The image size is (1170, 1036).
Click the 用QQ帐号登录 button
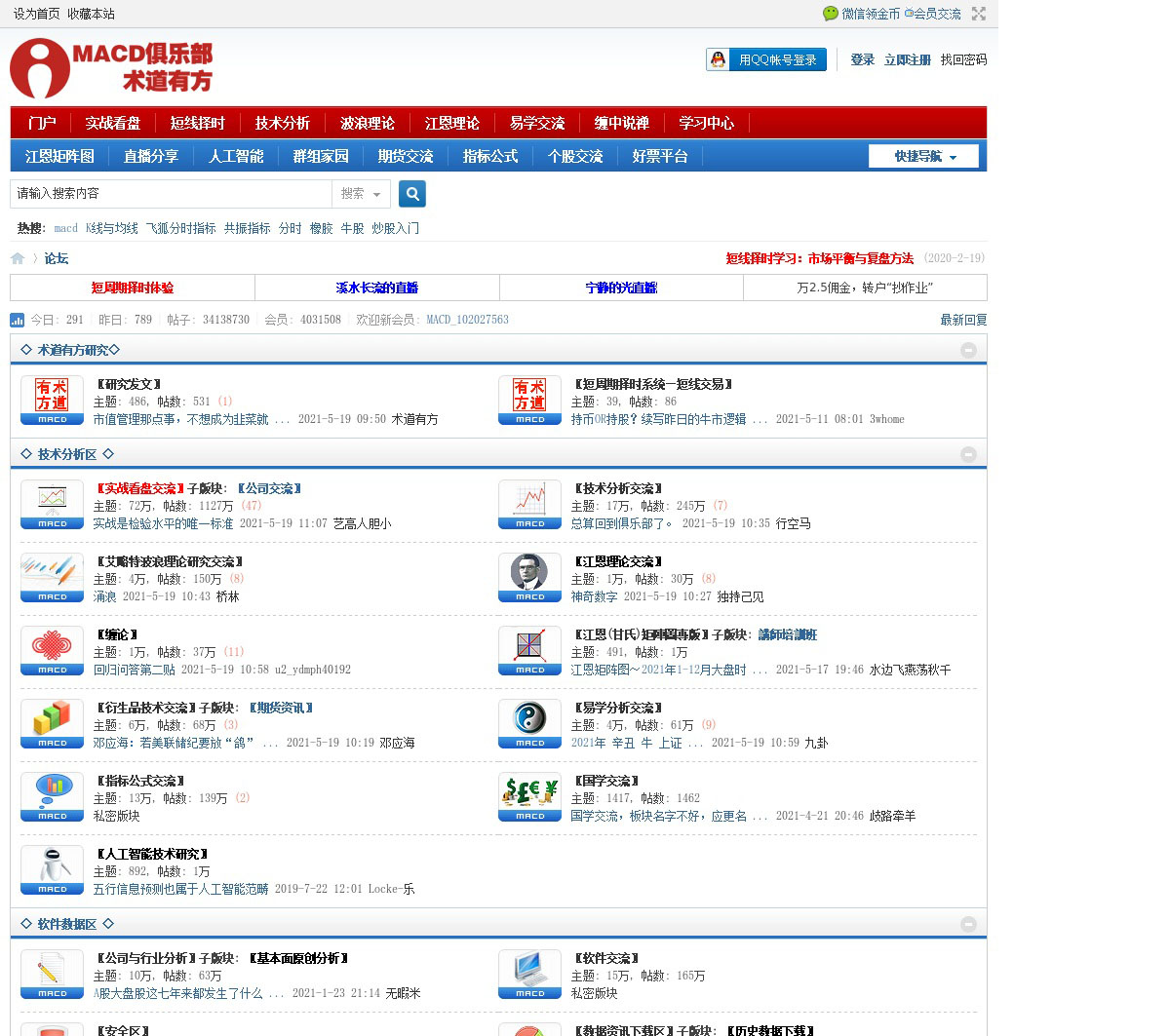[766, 59]
